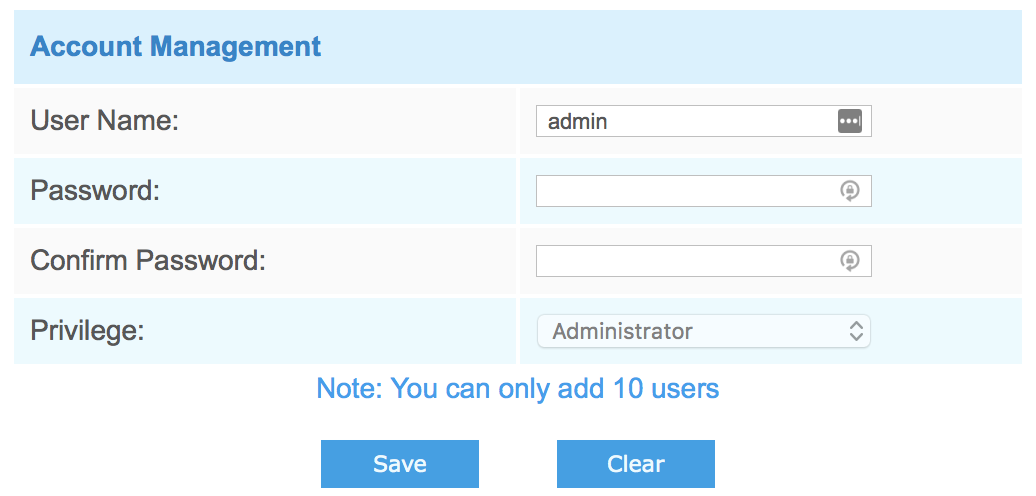Click the Account Management heading

[x=176, y=46]
